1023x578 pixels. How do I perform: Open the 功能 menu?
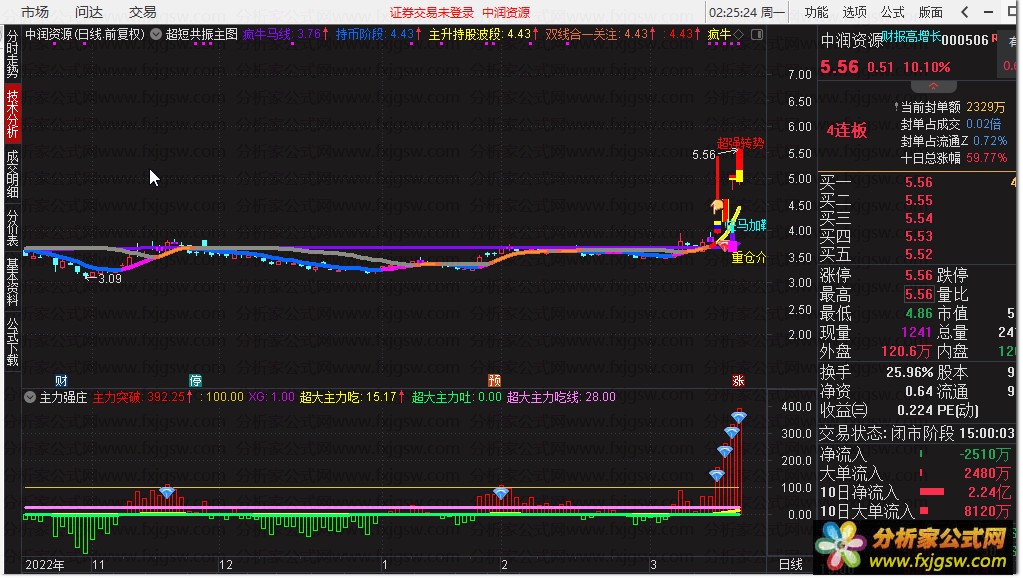(816, 12)
